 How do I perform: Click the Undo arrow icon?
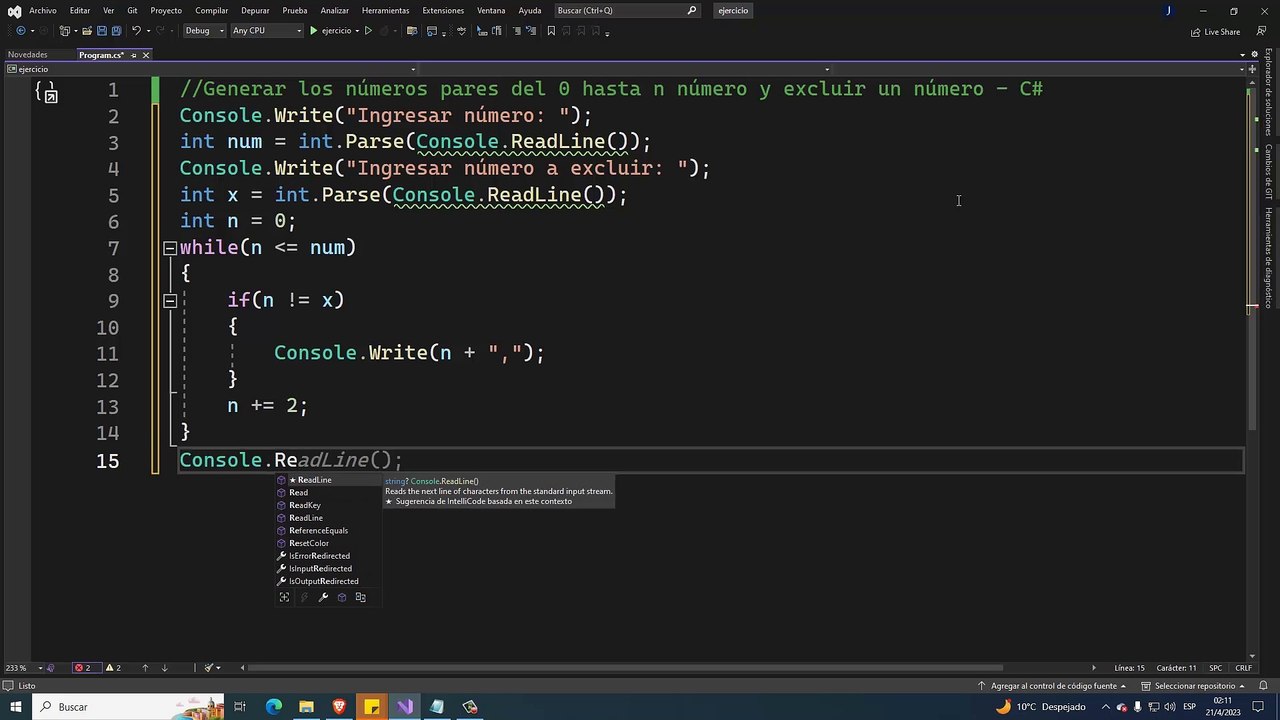coord(137,31)
